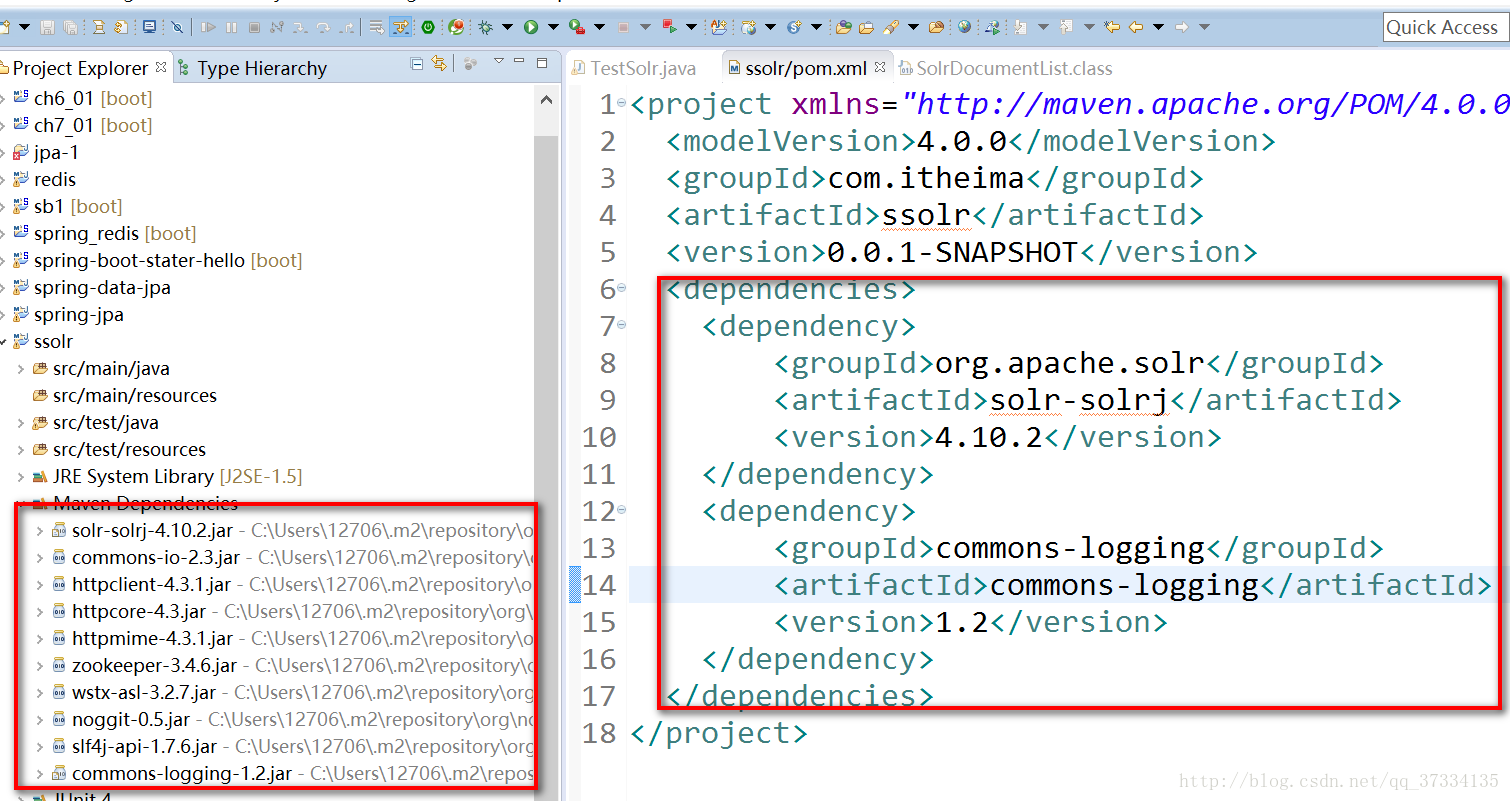Click the Project Explorer scrollbar up arrow
The image size is (1510, 801).
pyautogui.click(x=546, y=100)
